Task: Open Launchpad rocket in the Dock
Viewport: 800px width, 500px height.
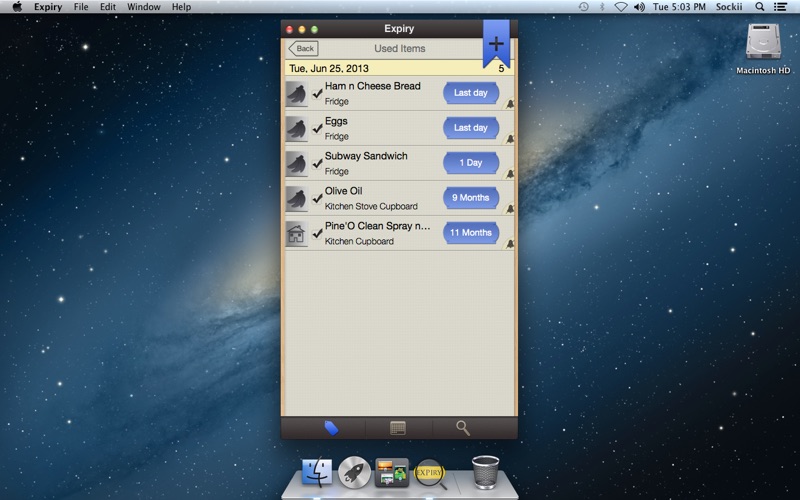Action: 354,472
